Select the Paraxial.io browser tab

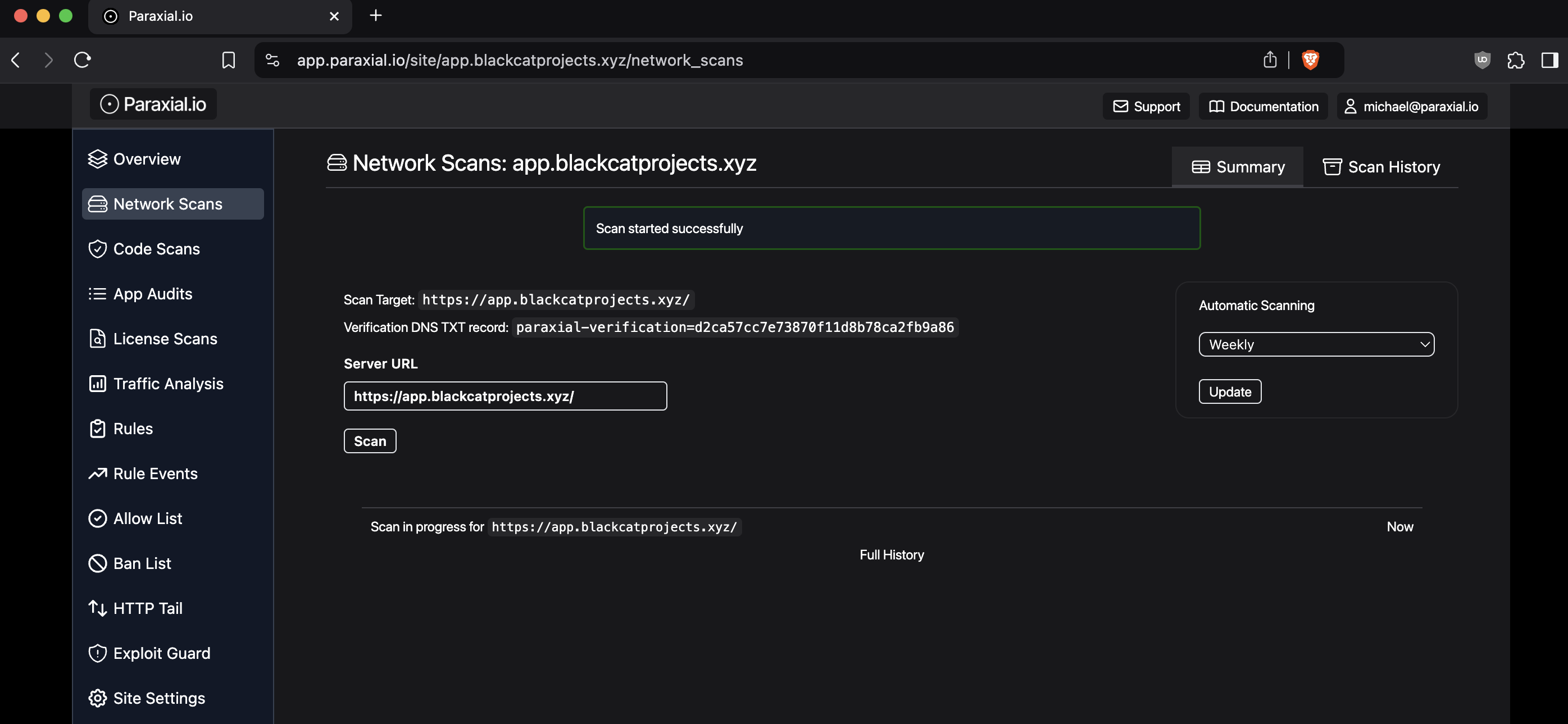220,16
